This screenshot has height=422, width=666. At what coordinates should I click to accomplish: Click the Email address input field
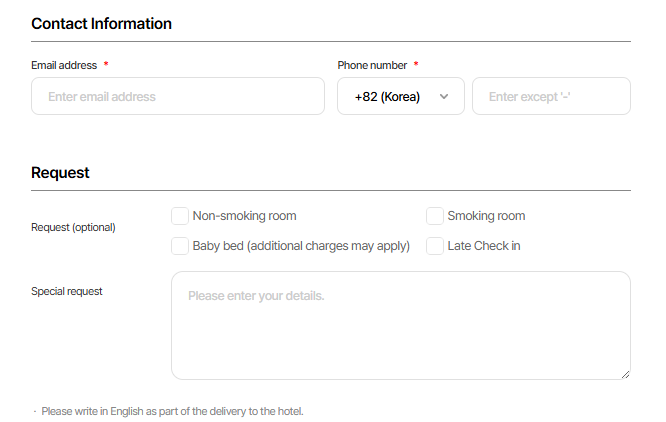coord(178,97)
